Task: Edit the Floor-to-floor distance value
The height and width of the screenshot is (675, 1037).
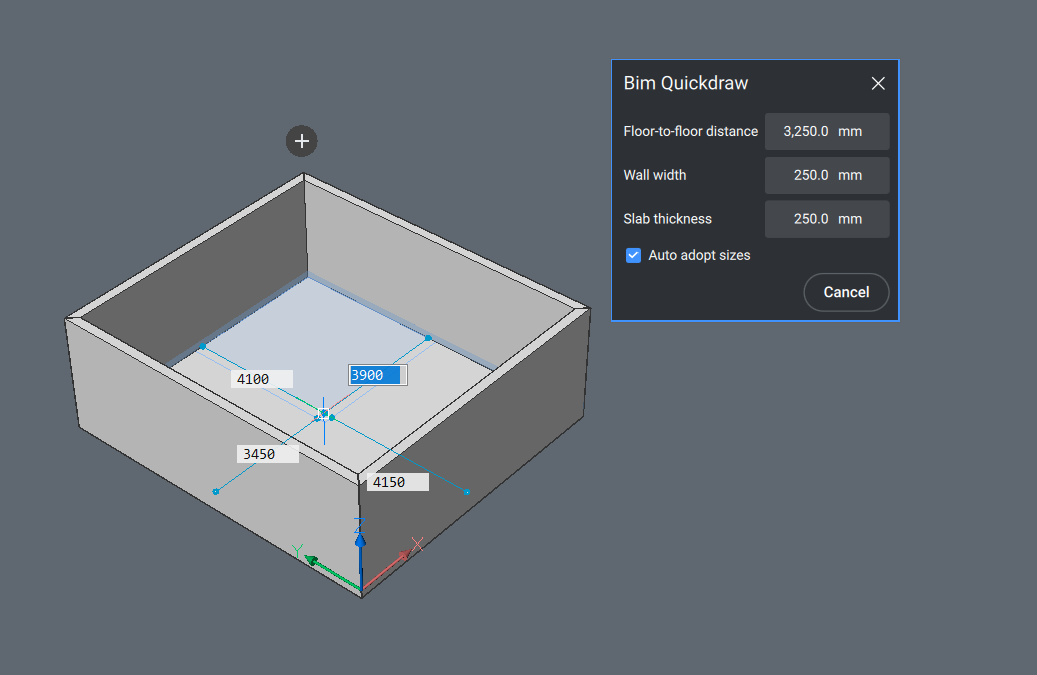Action: [x=827, y=131]
